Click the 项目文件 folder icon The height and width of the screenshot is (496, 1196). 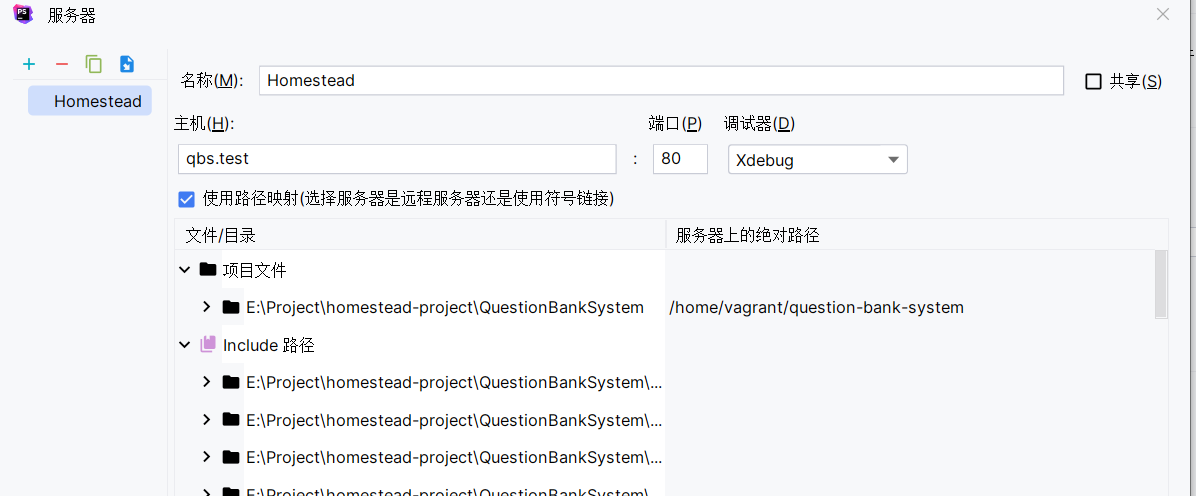click(x=207, y=269)
